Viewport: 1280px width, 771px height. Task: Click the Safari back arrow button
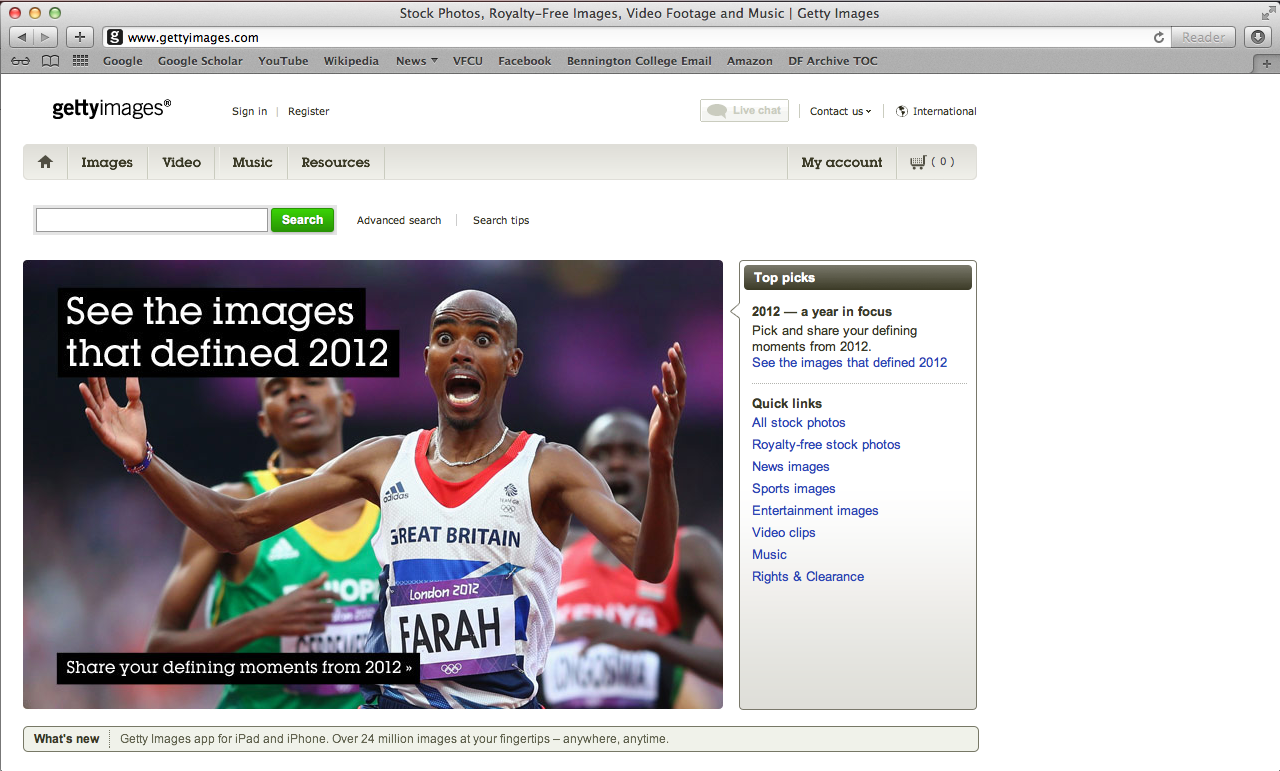coord(22,37)
